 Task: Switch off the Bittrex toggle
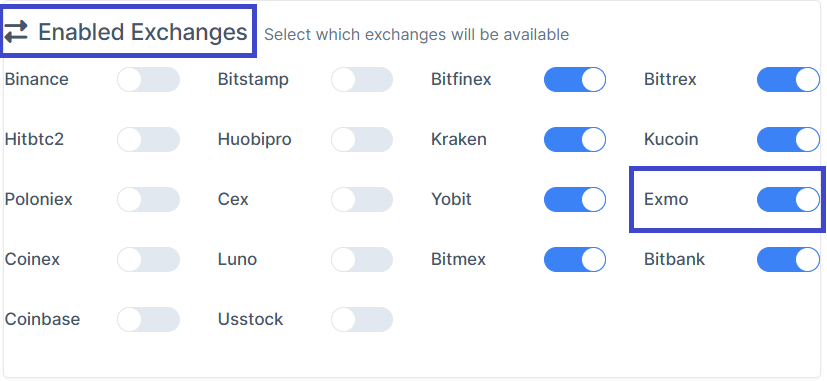788,80
